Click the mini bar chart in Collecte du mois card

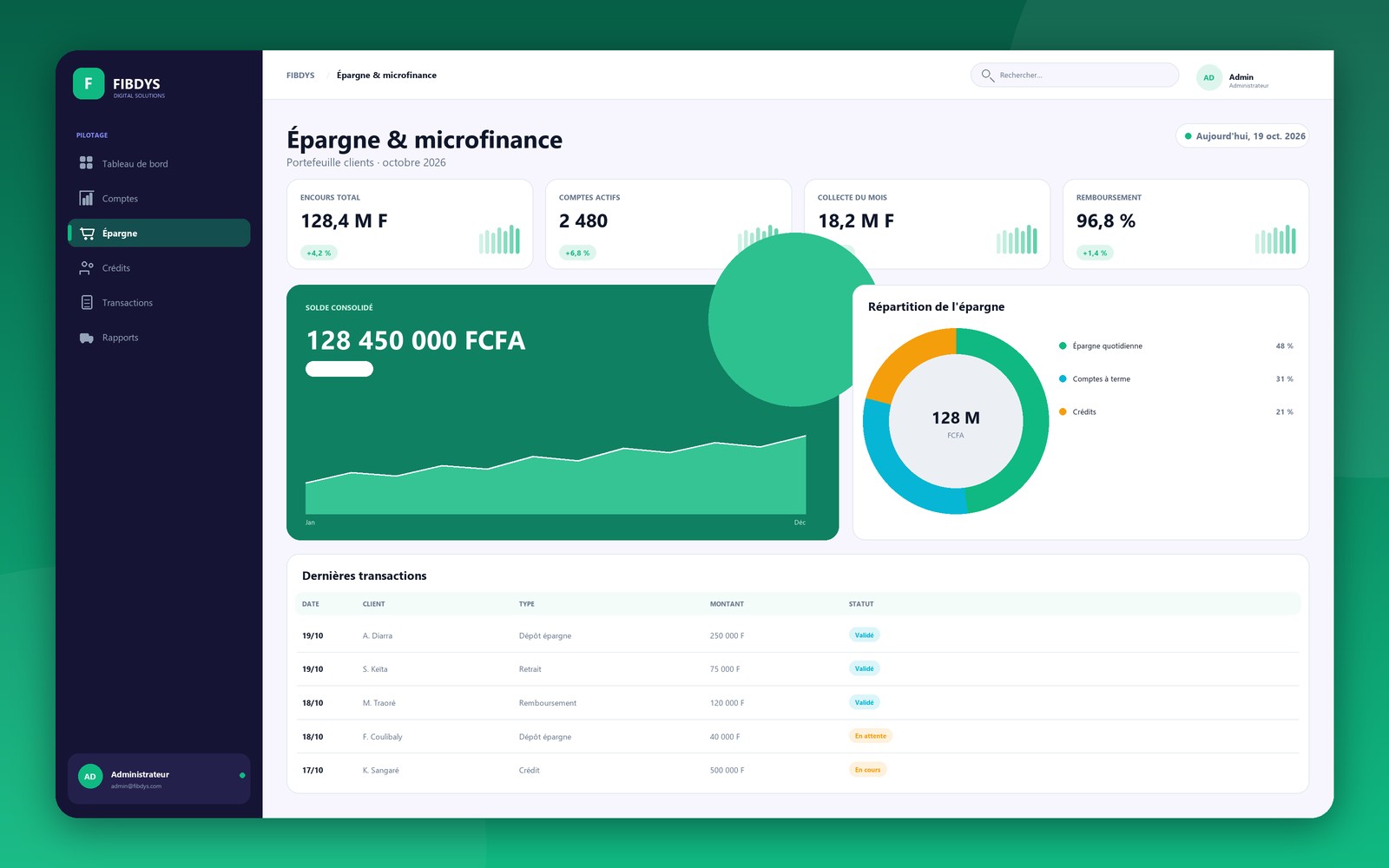point(1017,239)
